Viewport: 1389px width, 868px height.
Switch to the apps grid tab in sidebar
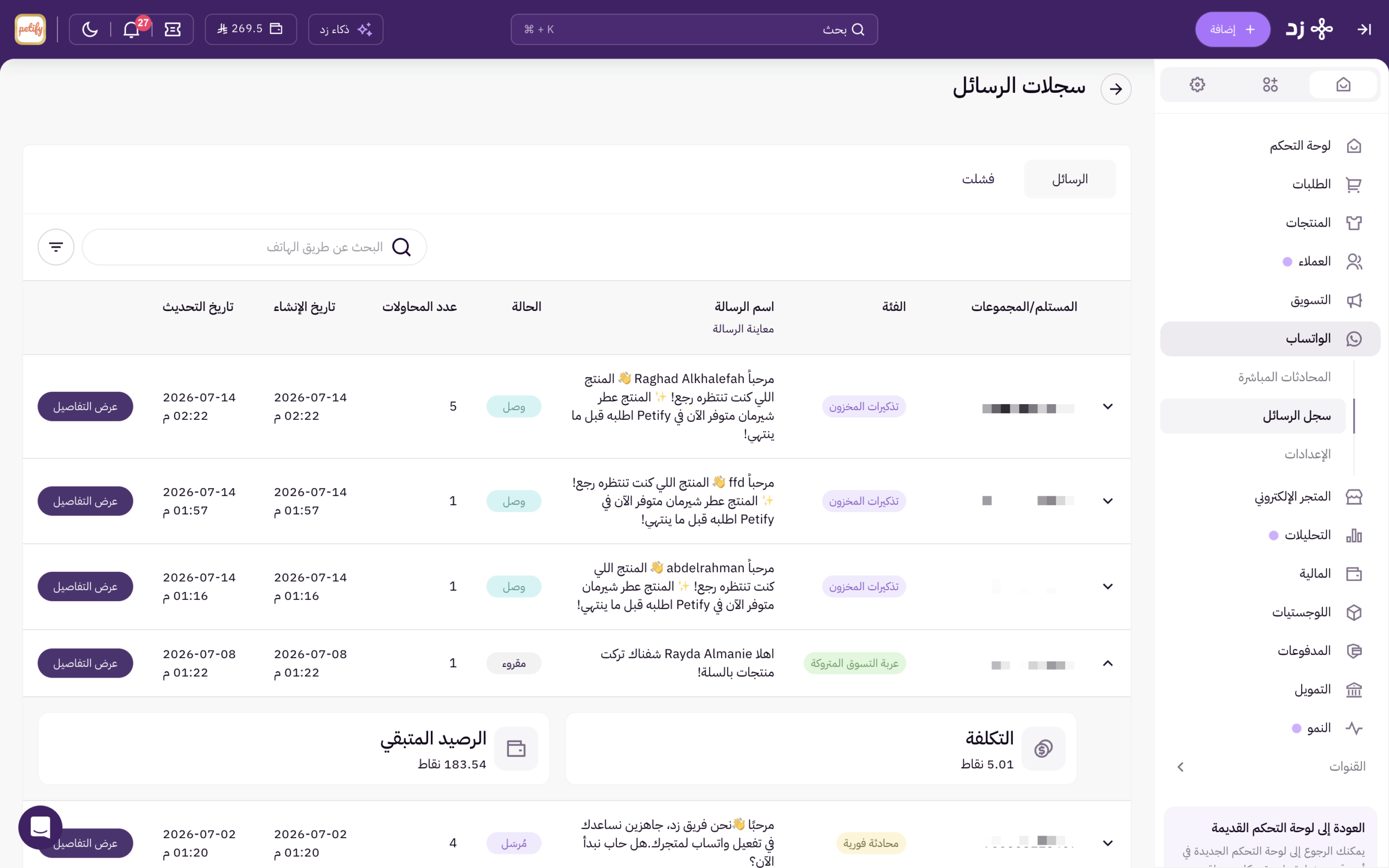click(x=1270, y=85)
